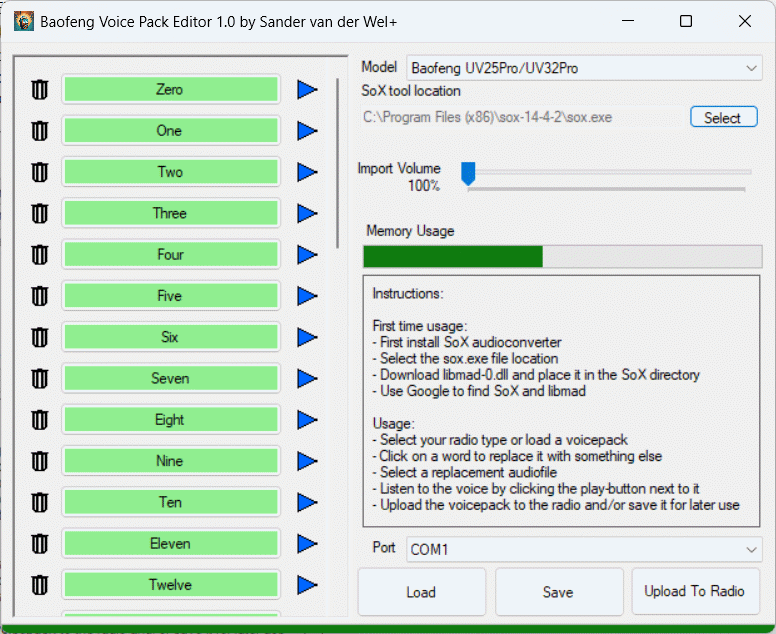Save the current voicepack

pos(558,592)
